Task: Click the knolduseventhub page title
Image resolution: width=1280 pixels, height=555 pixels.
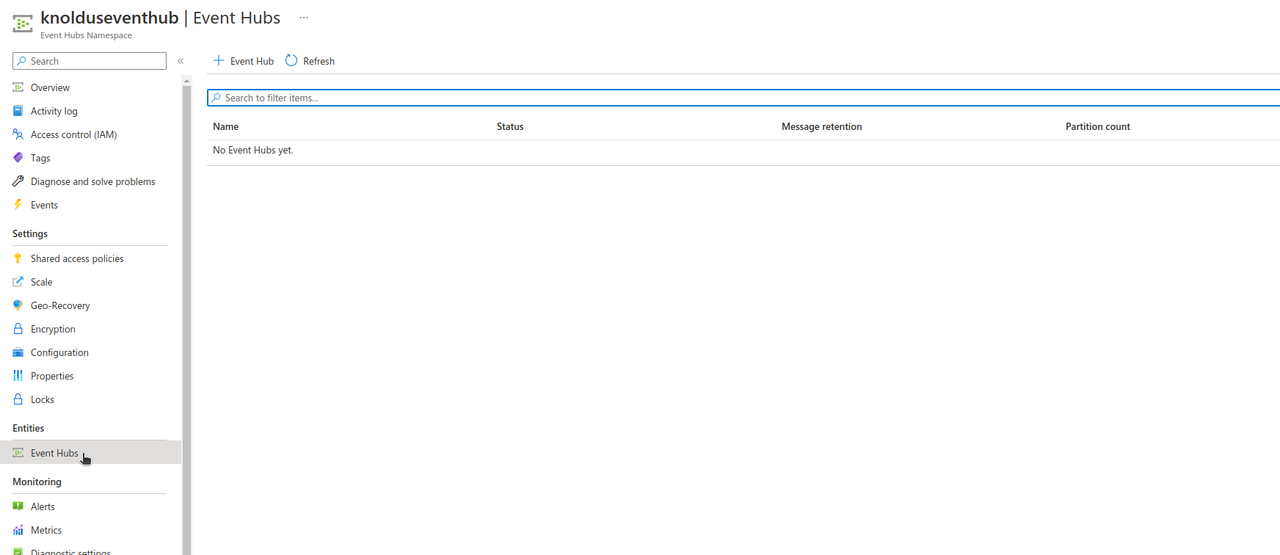Action: tap(110, 18)
